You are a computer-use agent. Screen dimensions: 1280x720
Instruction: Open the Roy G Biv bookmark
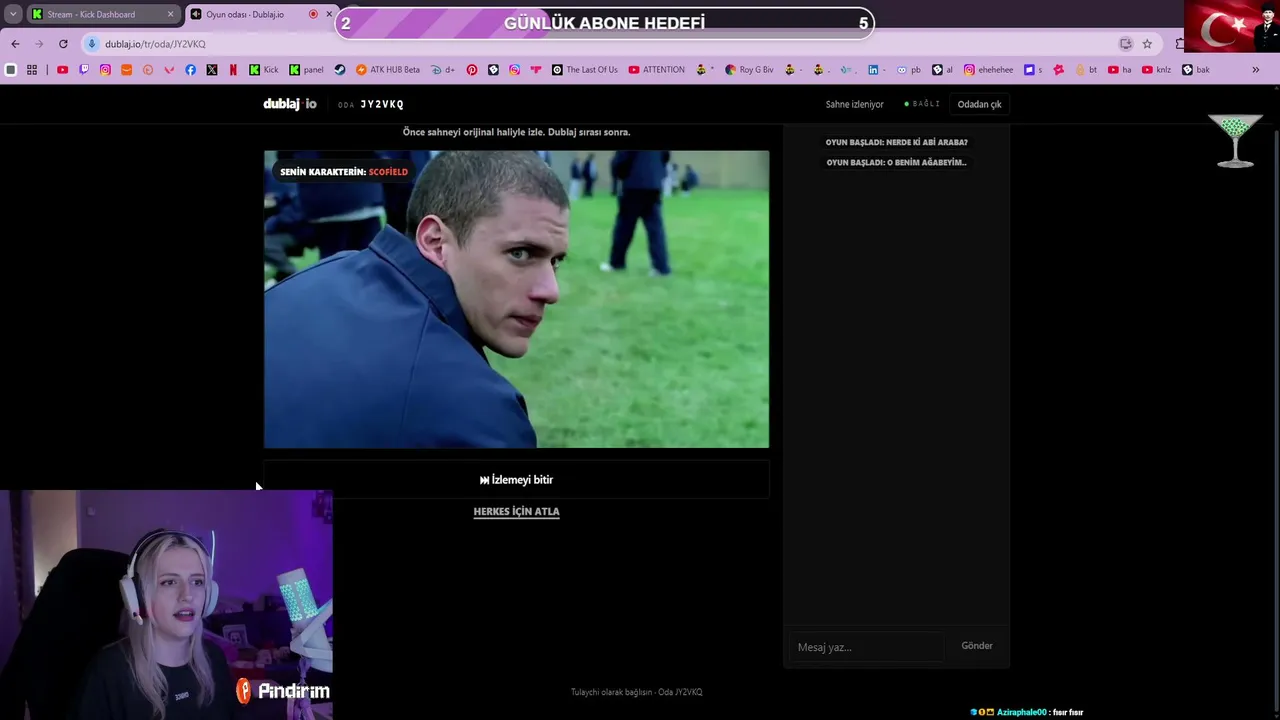[x=750, y=70]
